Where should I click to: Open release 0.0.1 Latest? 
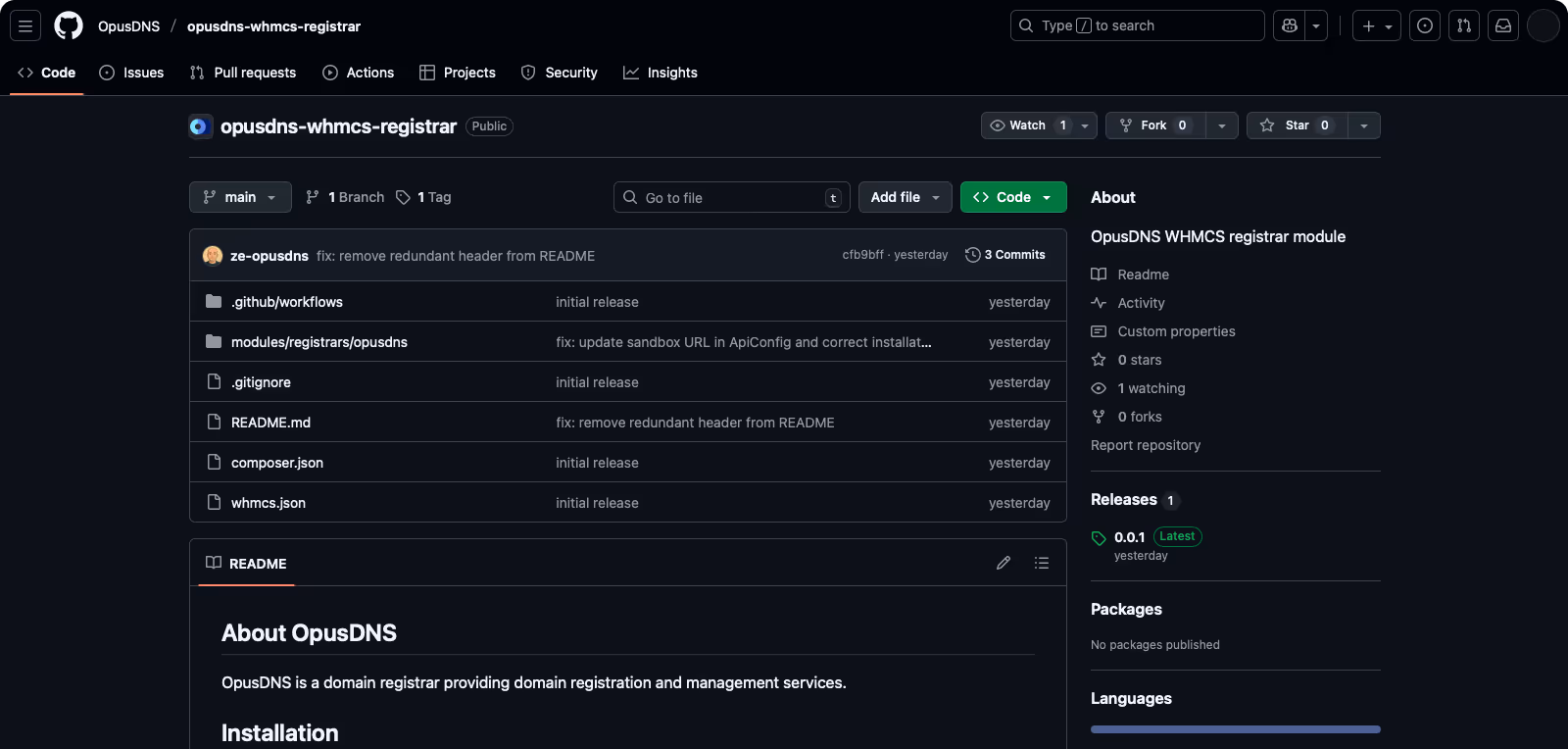pos(1148,537)
